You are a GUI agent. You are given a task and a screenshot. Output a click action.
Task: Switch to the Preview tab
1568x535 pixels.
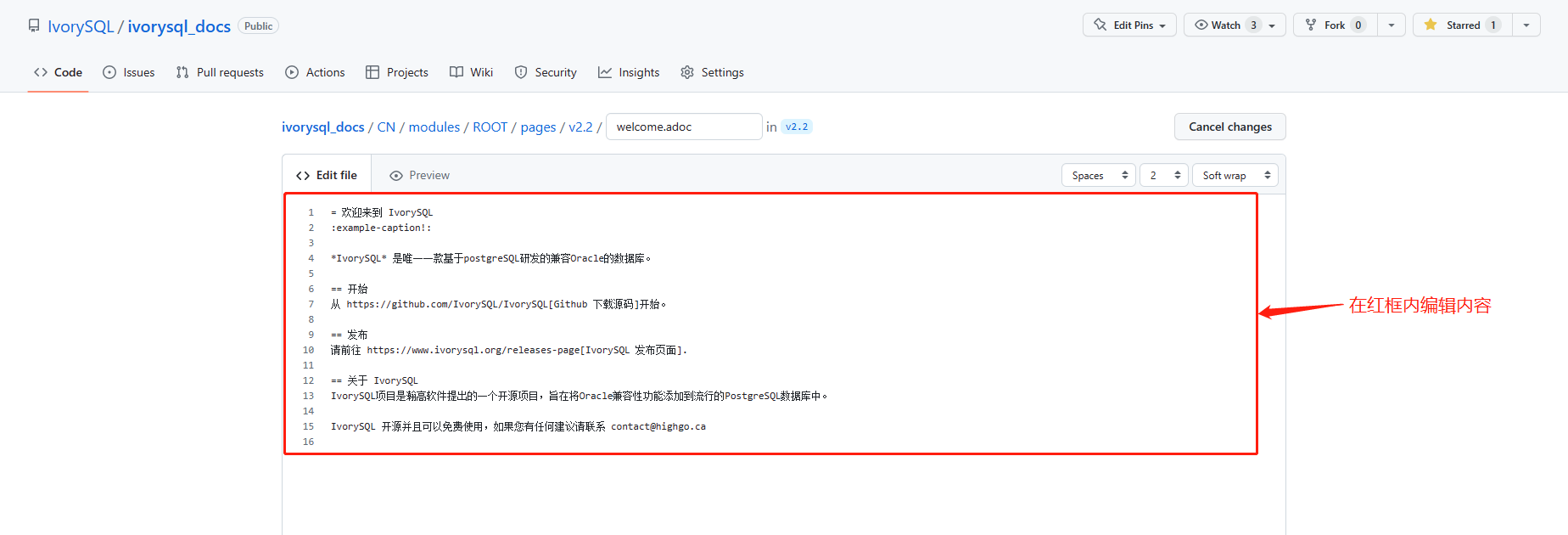(419, 175)
